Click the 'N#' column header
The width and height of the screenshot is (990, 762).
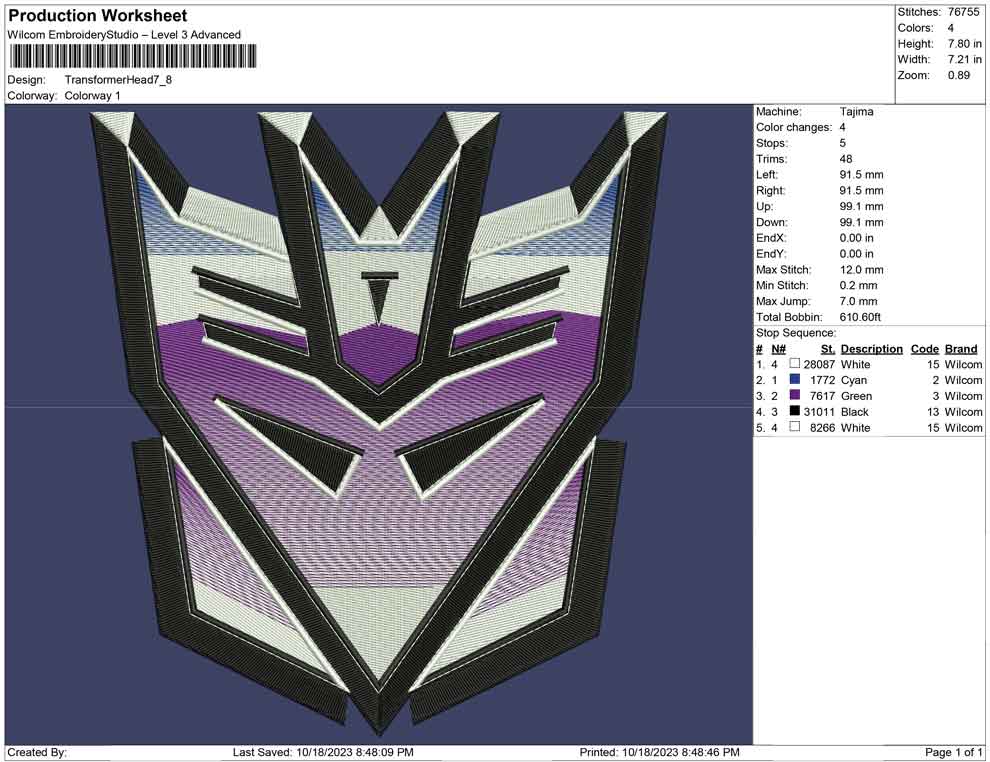(778, 349)
